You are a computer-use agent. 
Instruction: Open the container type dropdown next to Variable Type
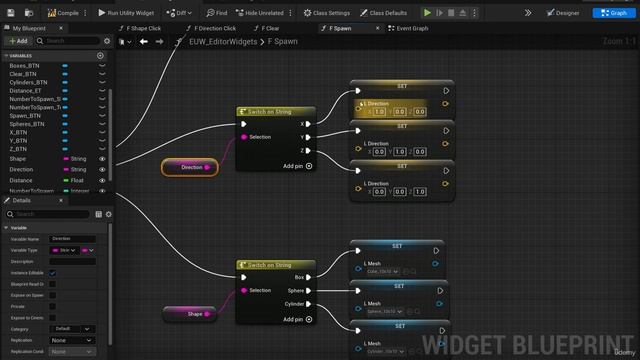(88, 250)
